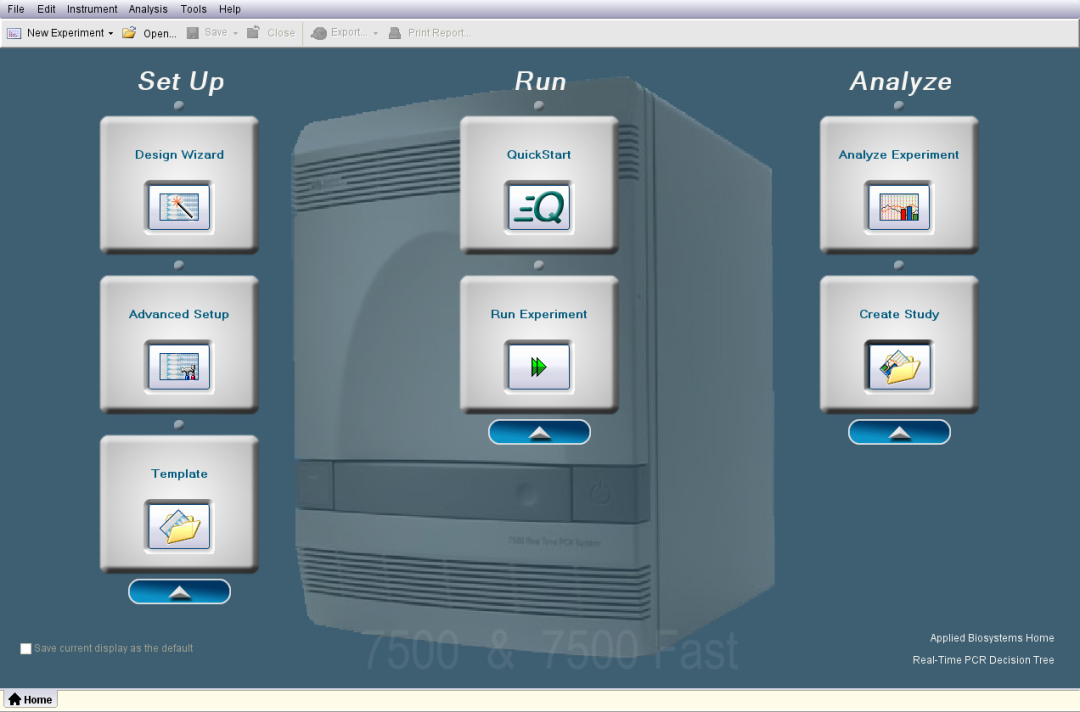Click the Create Study folder icon
The image size is (1080, 712).
pos(899,366)
